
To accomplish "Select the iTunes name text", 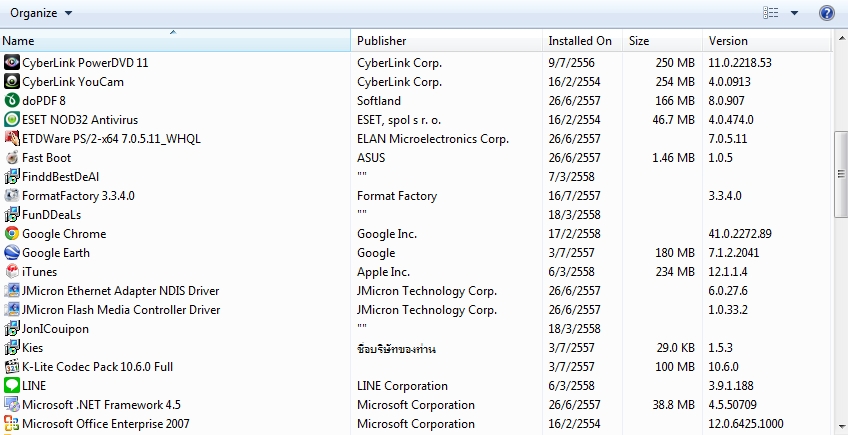I will (39, 272).
